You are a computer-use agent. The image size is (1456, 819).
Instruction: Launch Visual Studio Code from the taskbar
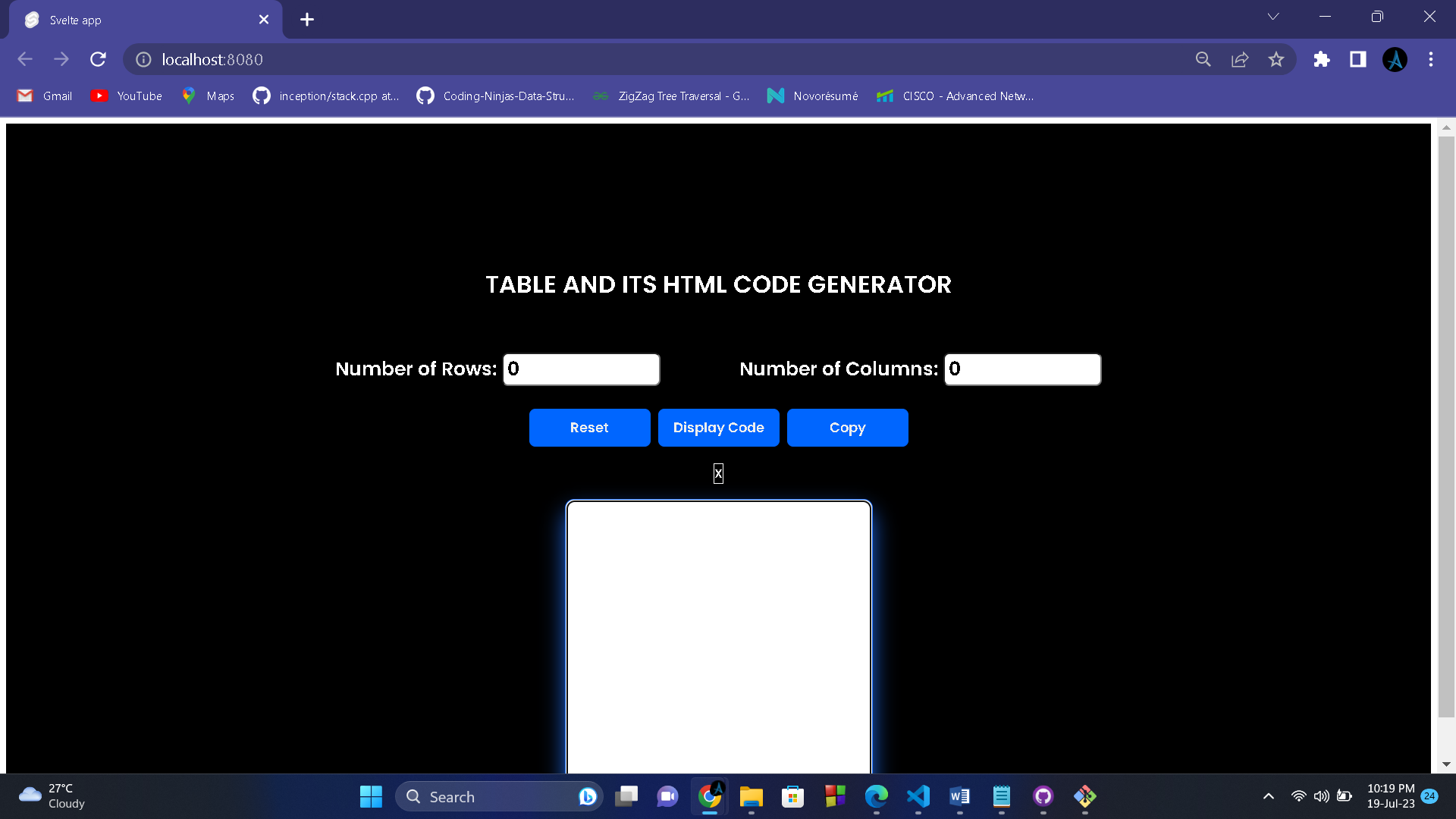pos(918,796)
